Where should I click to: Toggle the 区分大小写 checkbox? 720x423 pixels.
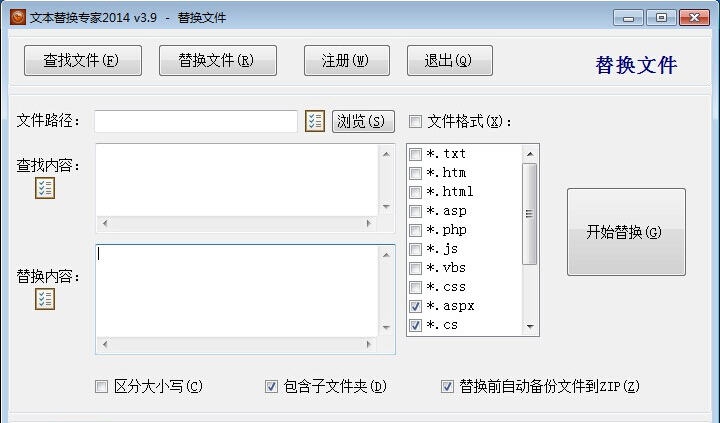click(101, 387)
